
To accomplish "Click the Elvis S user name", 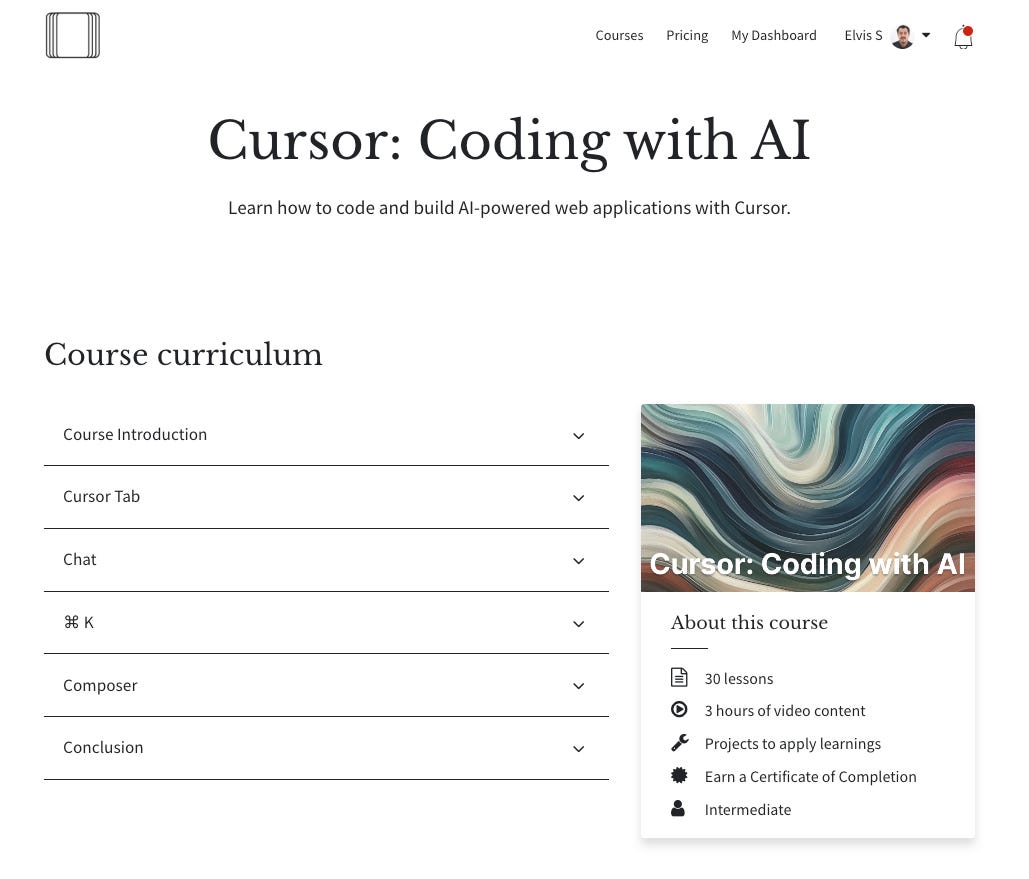I will [x=863, y=35].
